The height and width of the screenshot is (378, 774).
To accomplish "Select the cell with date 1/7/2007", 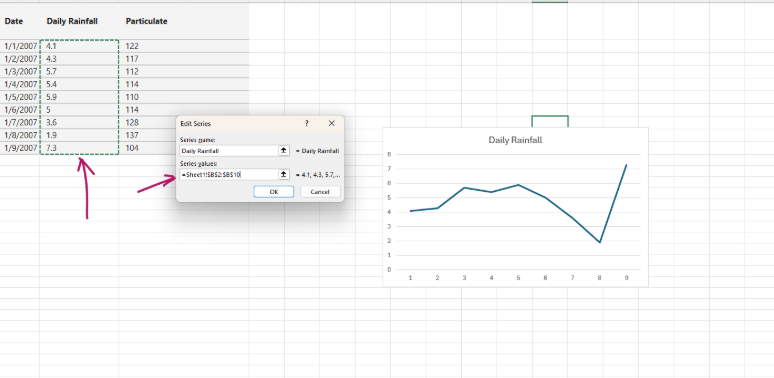I will [x=20, y=122].
